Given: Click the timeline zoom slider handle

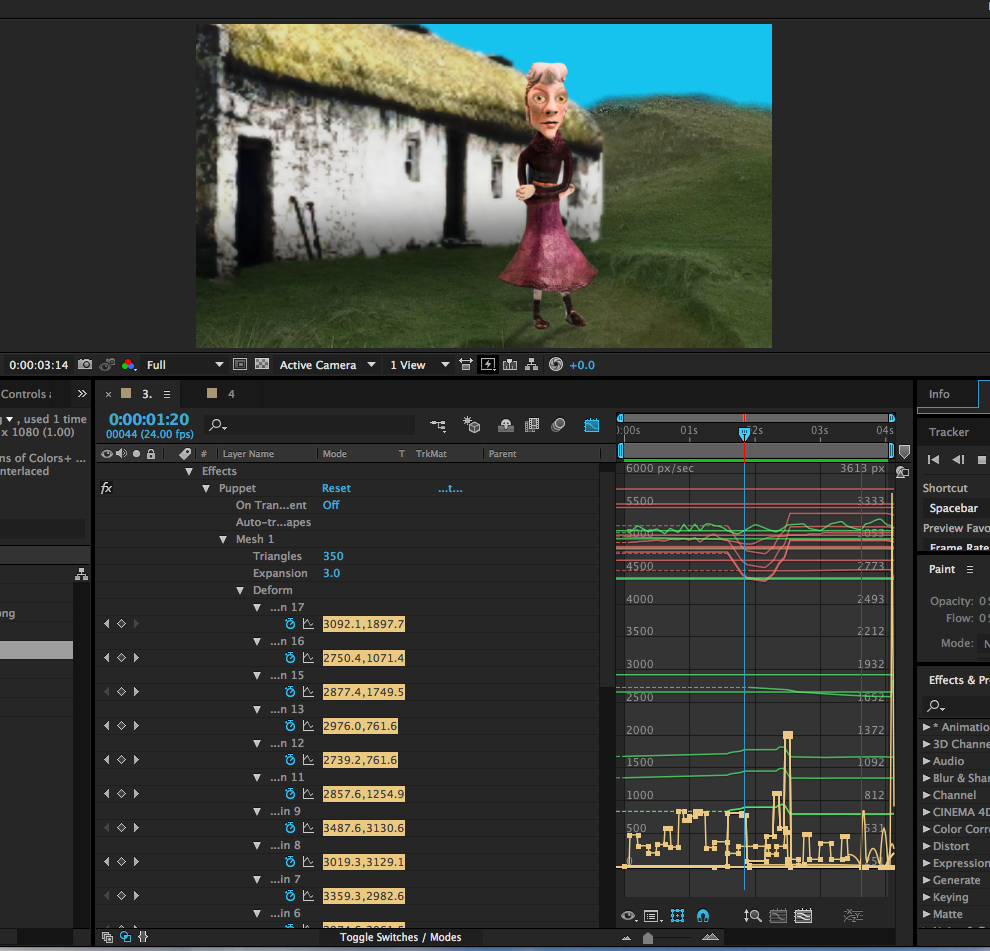Looking at the screenshot, I should coord(648,937).
